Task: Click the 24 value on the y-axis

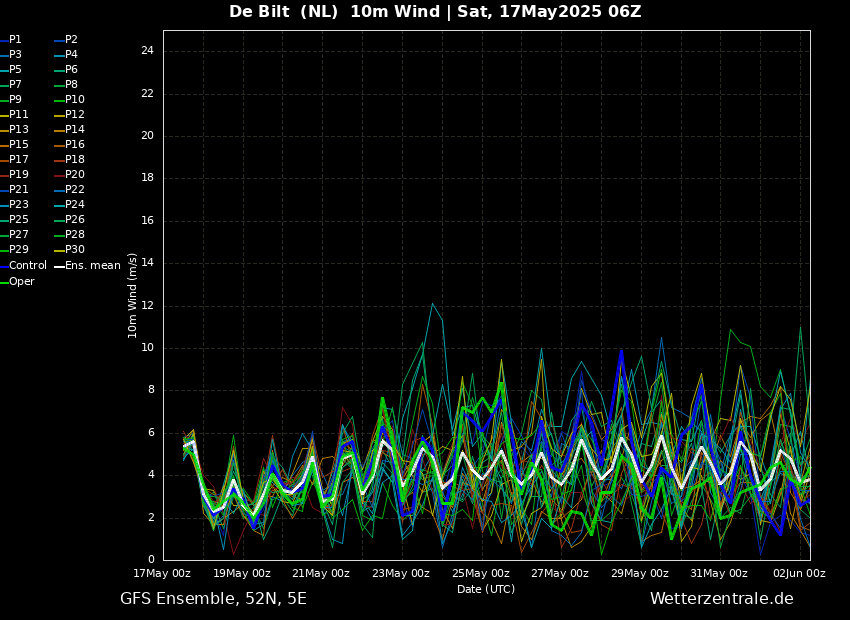Action: pyautogui.click(x=146, y=51)
